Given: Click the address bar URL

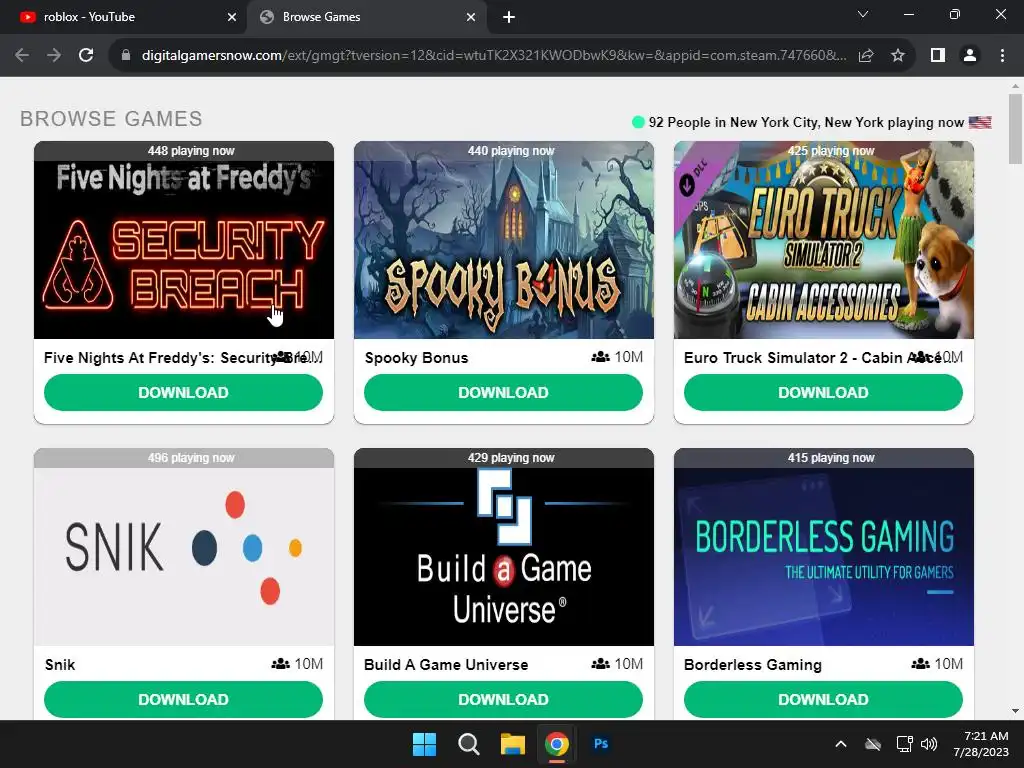Looking at the screenshot, I should pos(494,56).
